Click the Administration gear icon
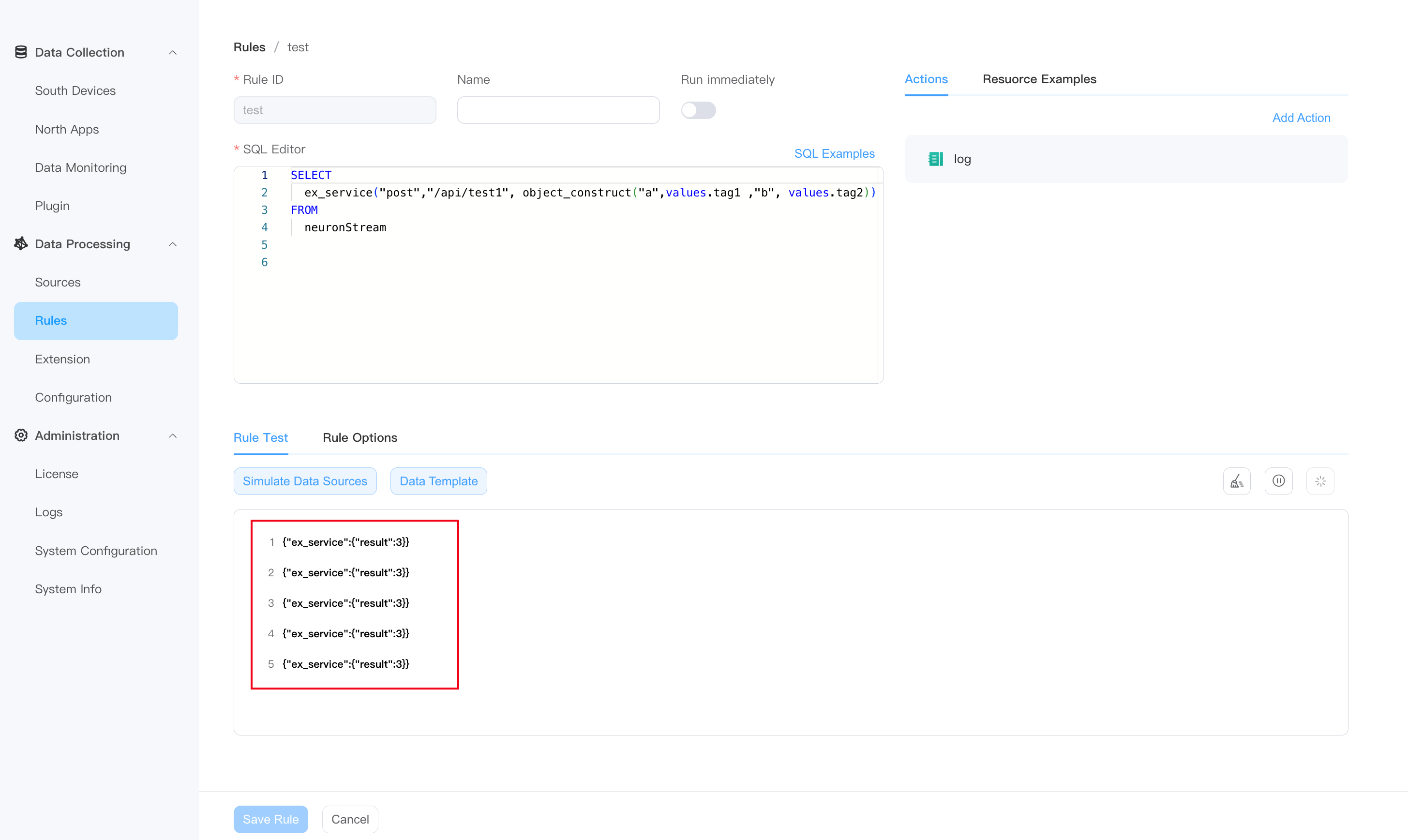Screen dimensions: 1408x840 [x=21, y=435]
